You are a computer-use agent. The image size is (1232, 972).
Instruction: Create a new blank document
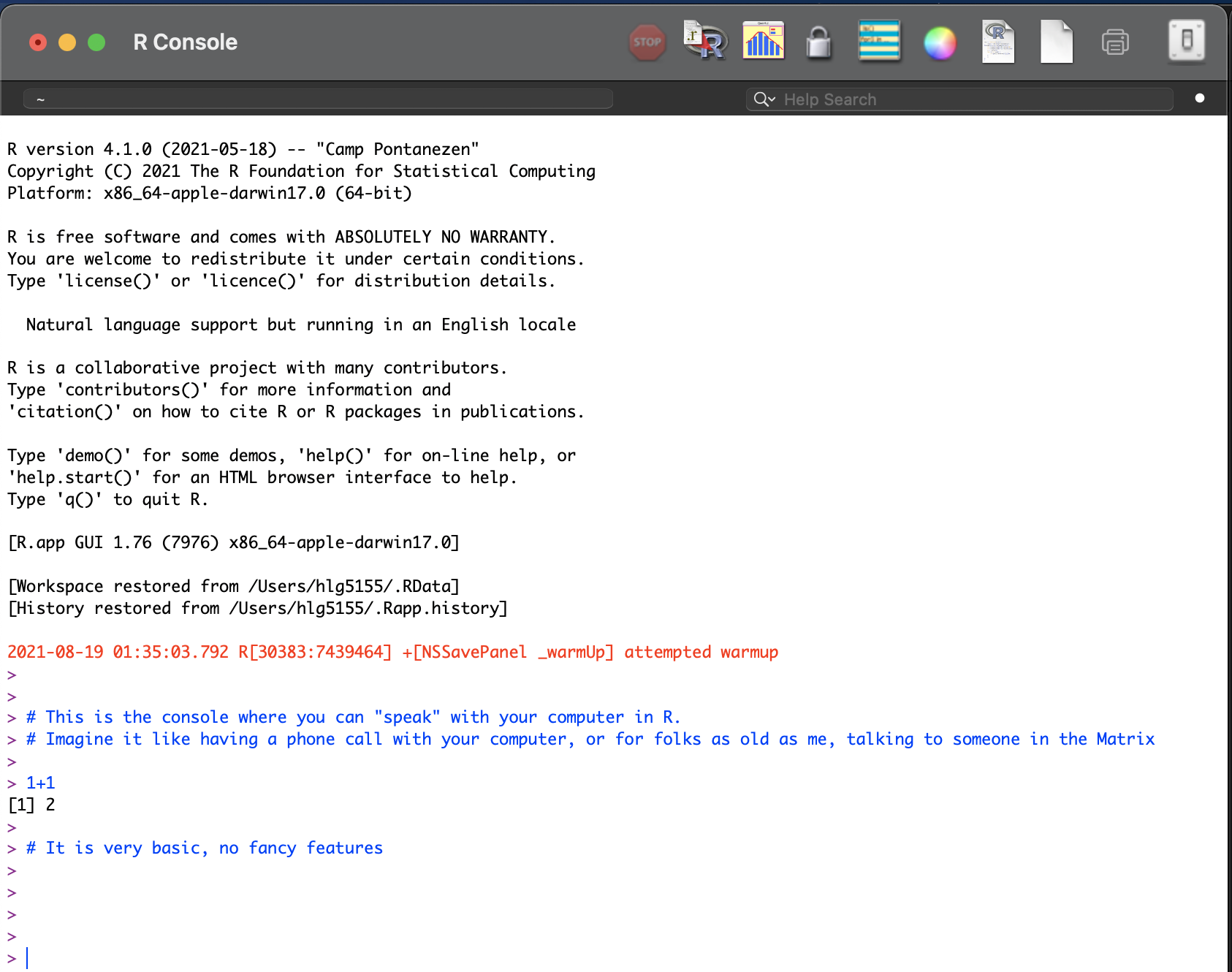click(x=1056, y=42)
